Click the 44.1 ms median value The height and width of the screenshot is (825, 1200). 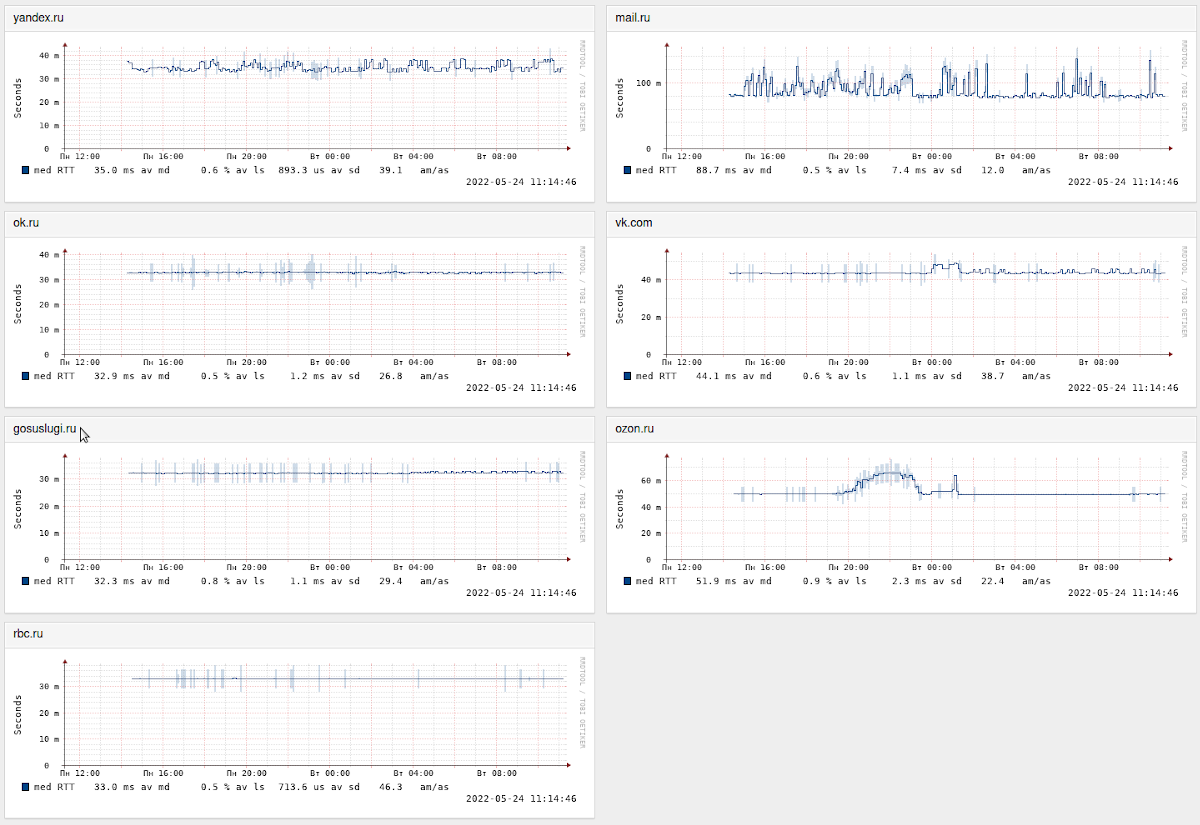click(x=716, y=376)
